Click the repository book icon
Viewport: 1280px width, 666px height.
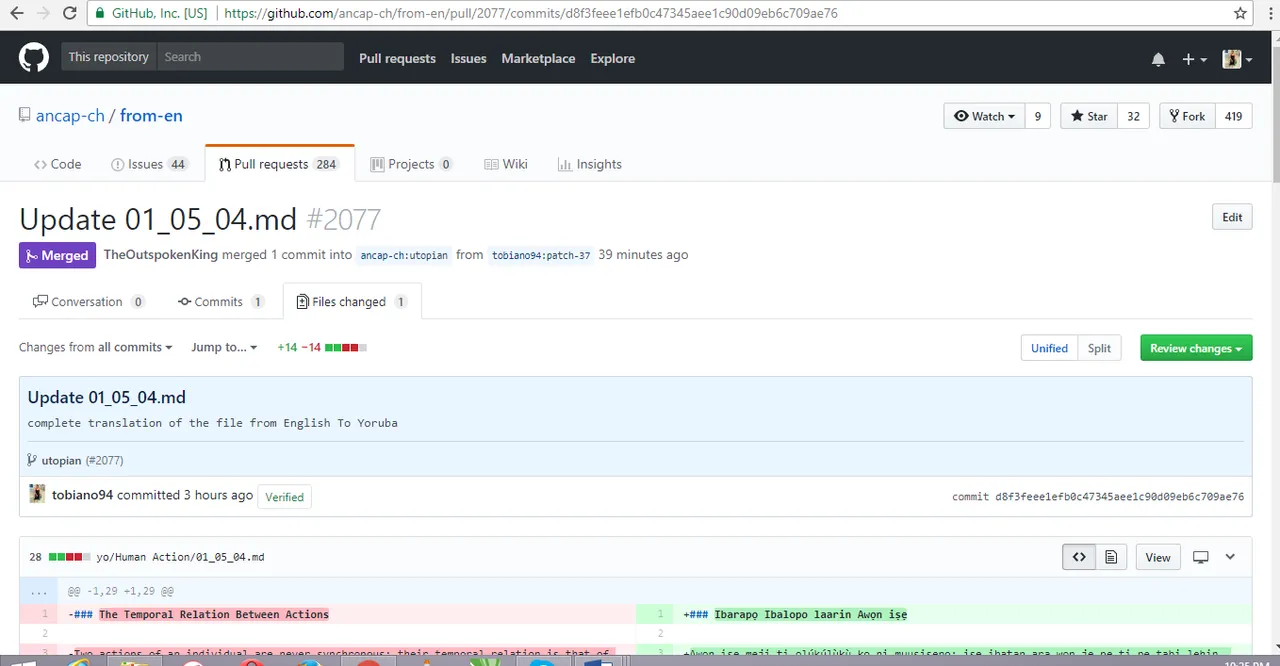coord(25,115)
